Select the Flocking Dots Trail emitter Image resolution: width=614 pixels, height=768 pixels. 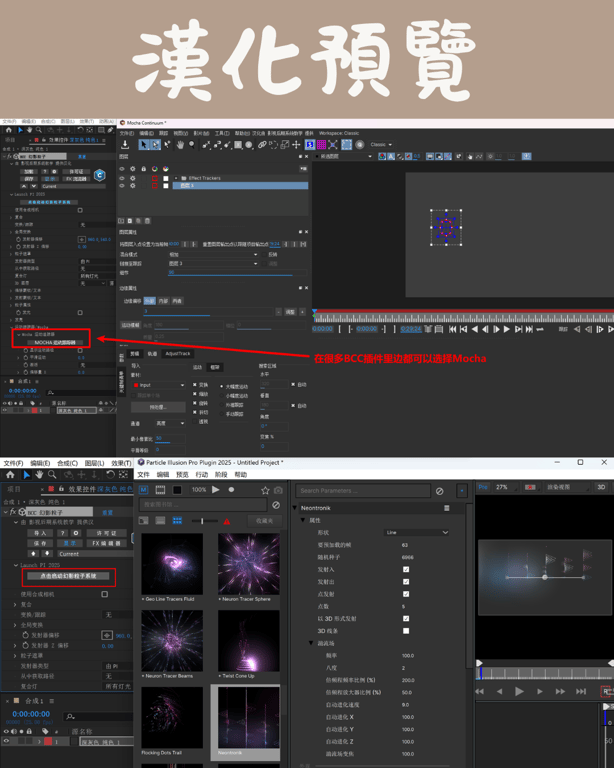point(172,718)
